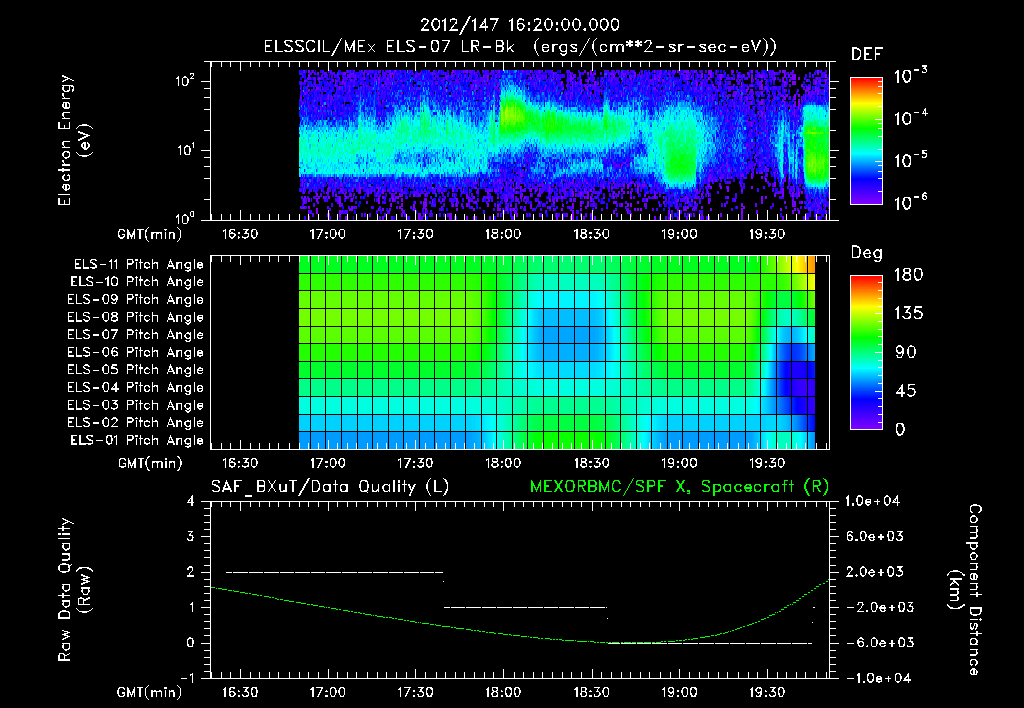
Task: Click GMT(min) label under the electron spectrogram
Action: [149, 234]
